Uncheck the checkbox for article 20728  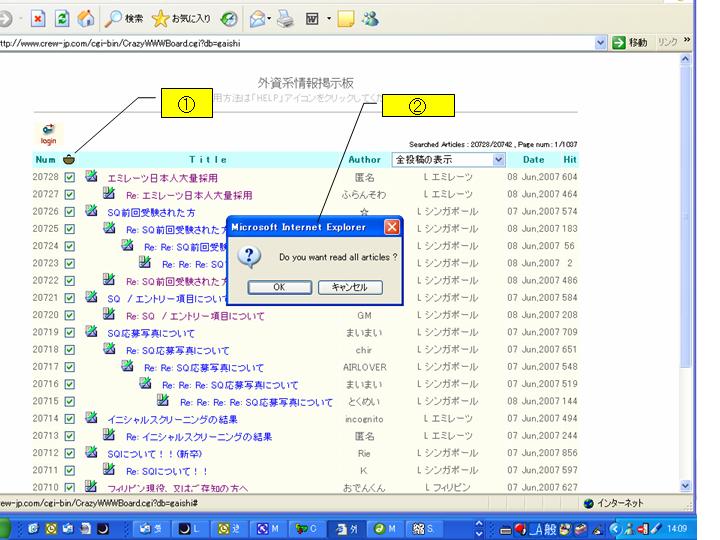[70, 177]
